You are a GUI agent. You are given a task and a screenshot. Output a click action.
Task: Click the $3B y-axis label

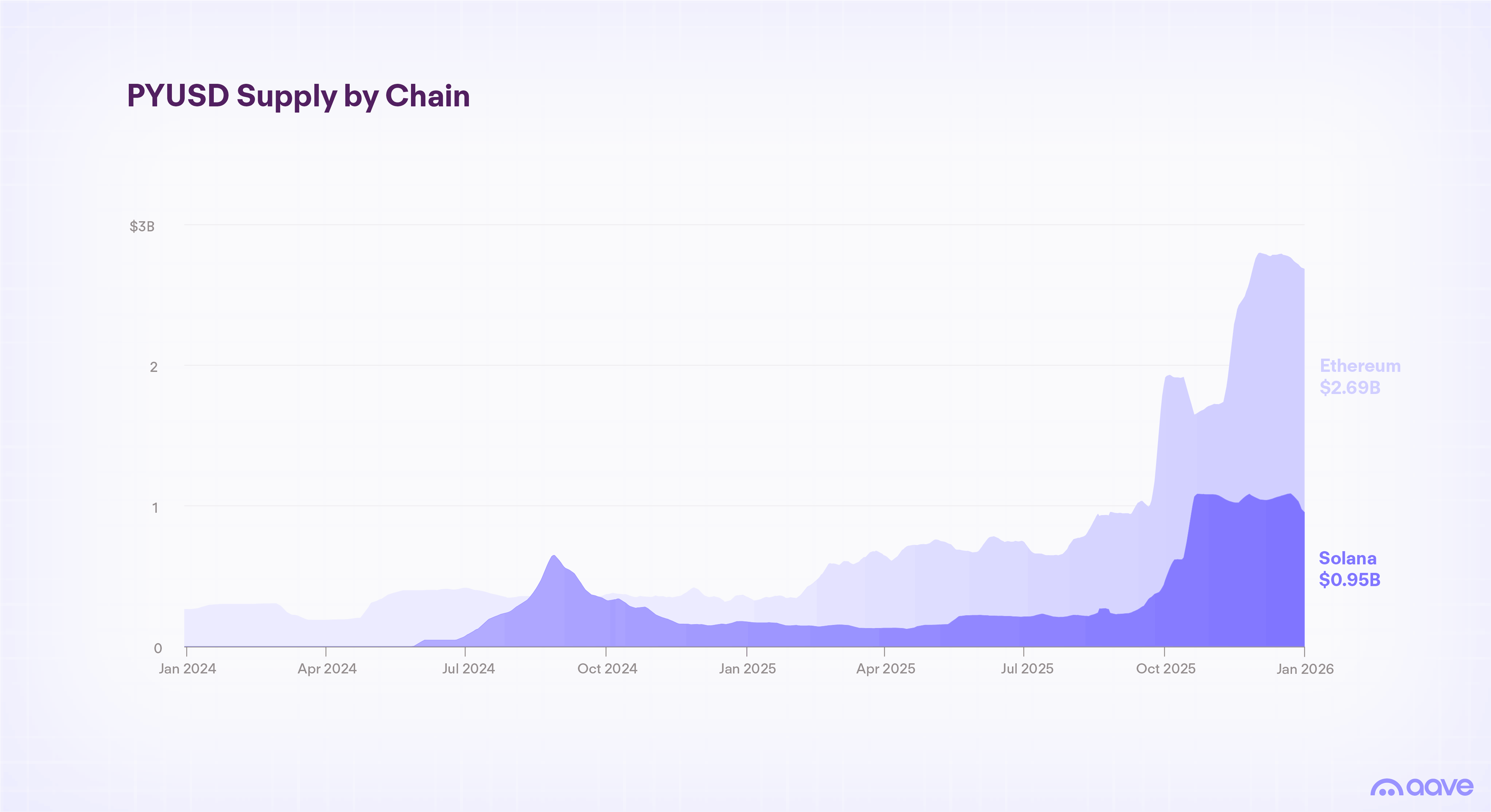click(142, 226)
